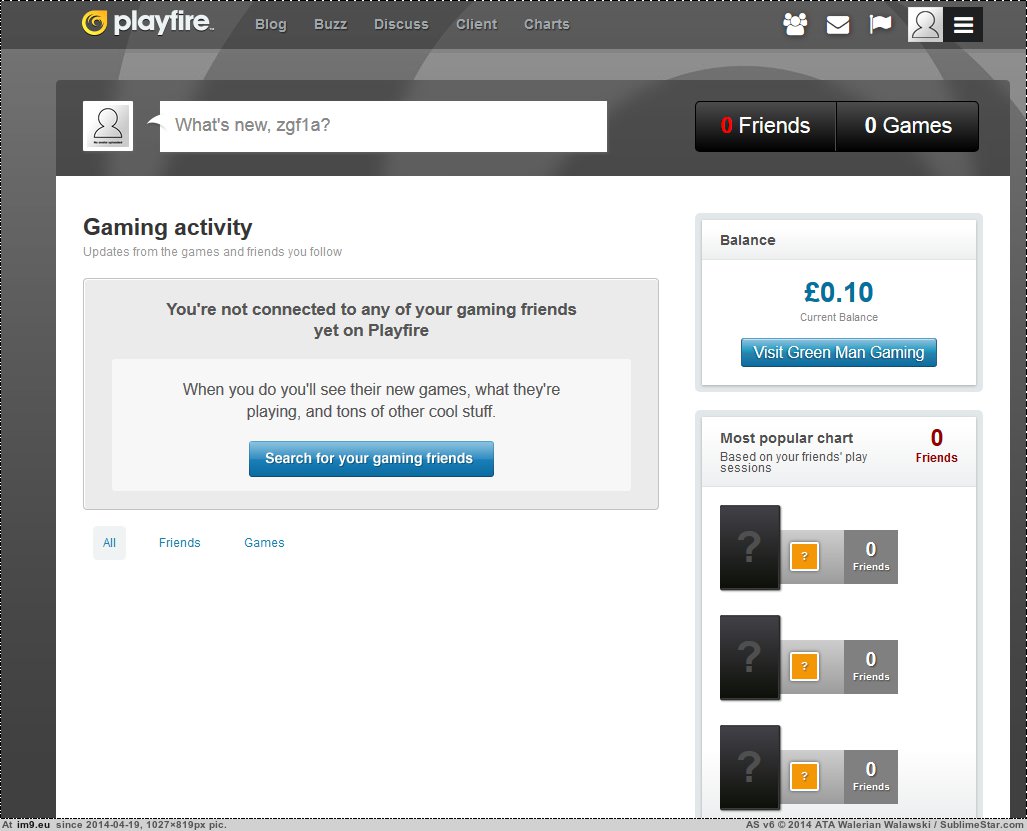Open the 0 Friends counter button

[765, 126]
